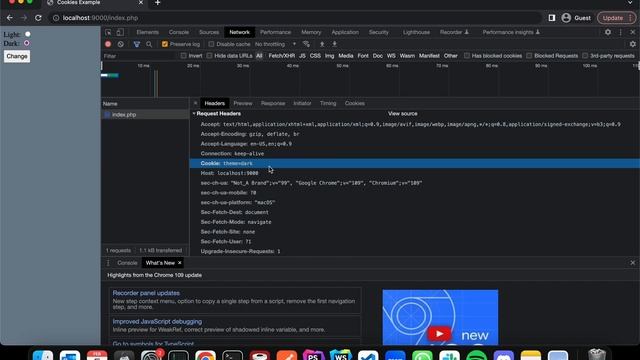Select the Dark radio button
This screenshot has height=360, width=640.
pyautogui.click(x=27, y=43)
